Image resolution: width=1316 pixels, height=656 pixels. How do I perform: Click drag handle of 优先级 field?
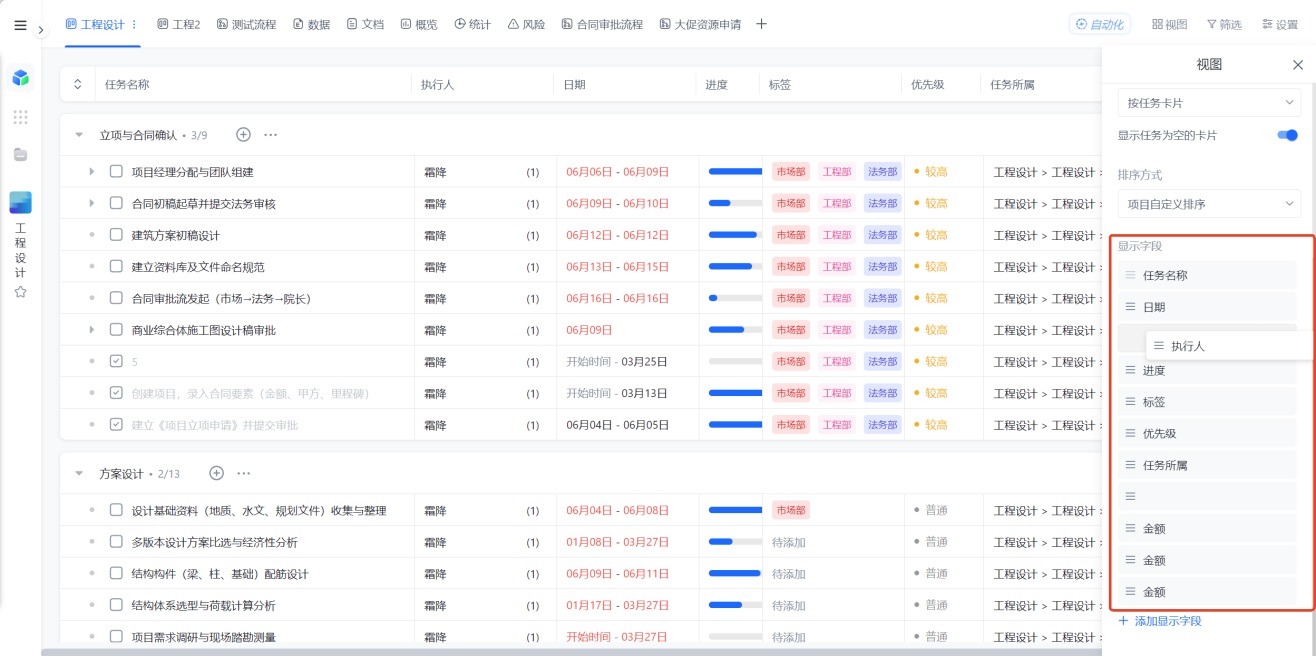click(x=1130, y=434)
